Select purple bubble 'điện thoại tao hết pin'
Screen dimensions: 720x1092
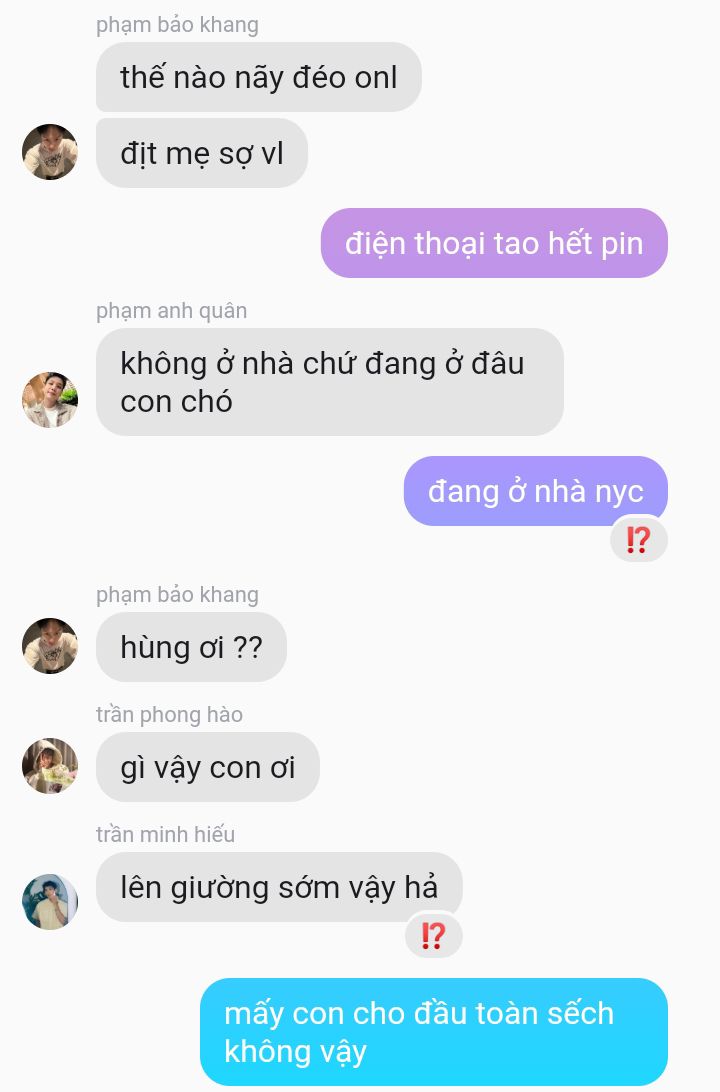pos(494,243)
